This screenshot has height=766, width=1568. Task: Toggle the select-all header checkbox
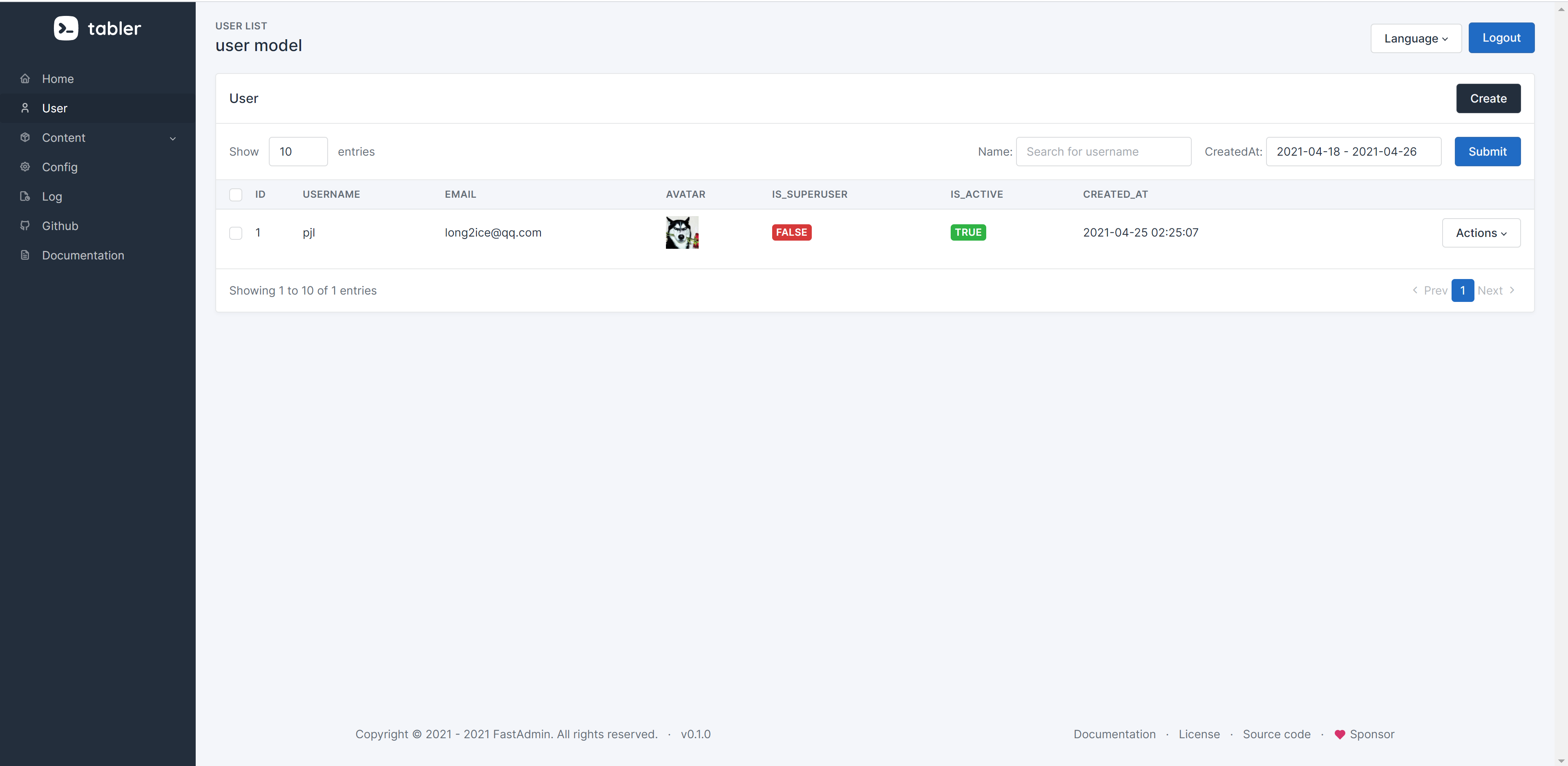click(236, 195)
